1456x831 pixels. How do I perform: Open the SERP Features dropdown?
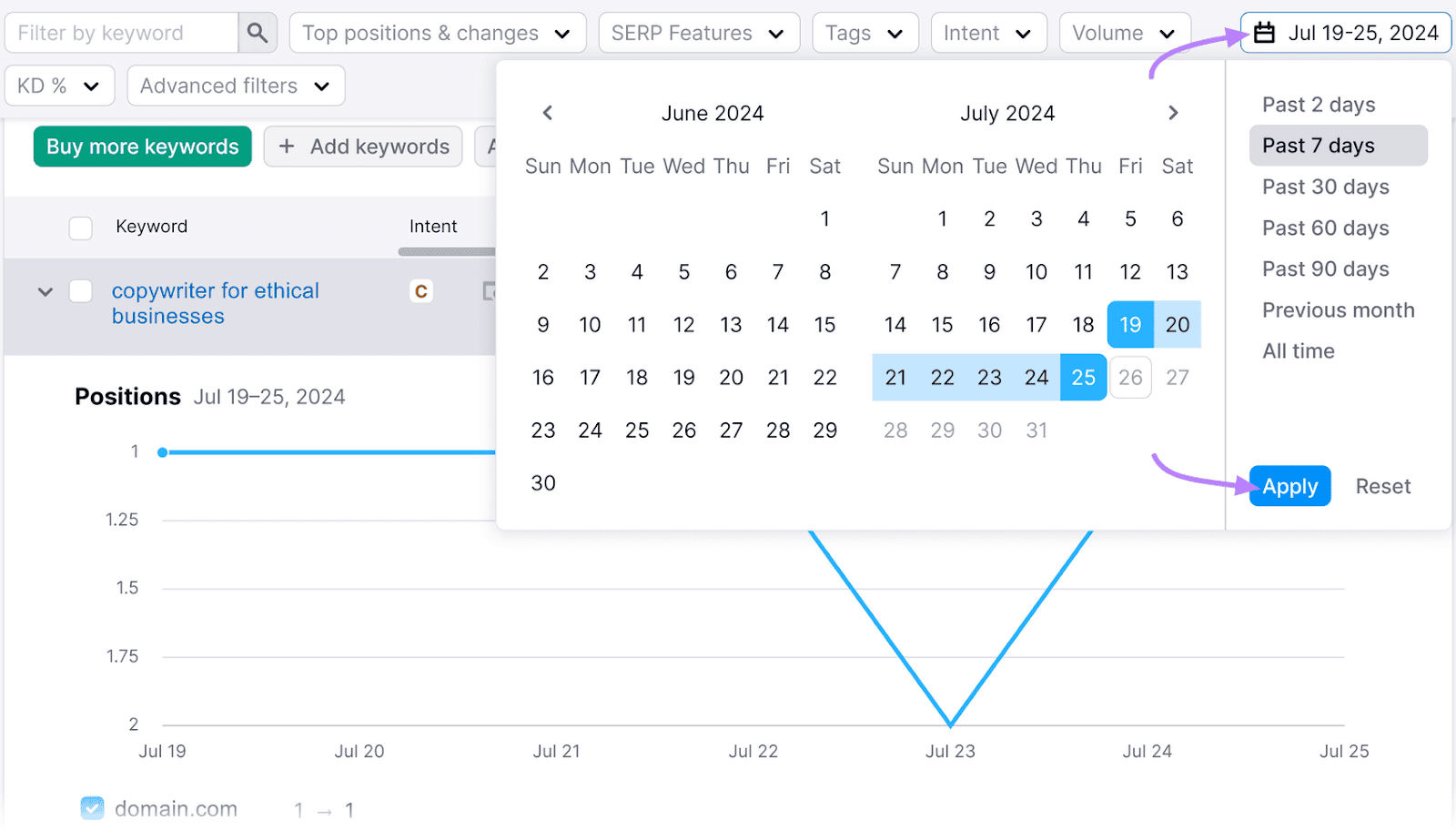click(699, 32)
